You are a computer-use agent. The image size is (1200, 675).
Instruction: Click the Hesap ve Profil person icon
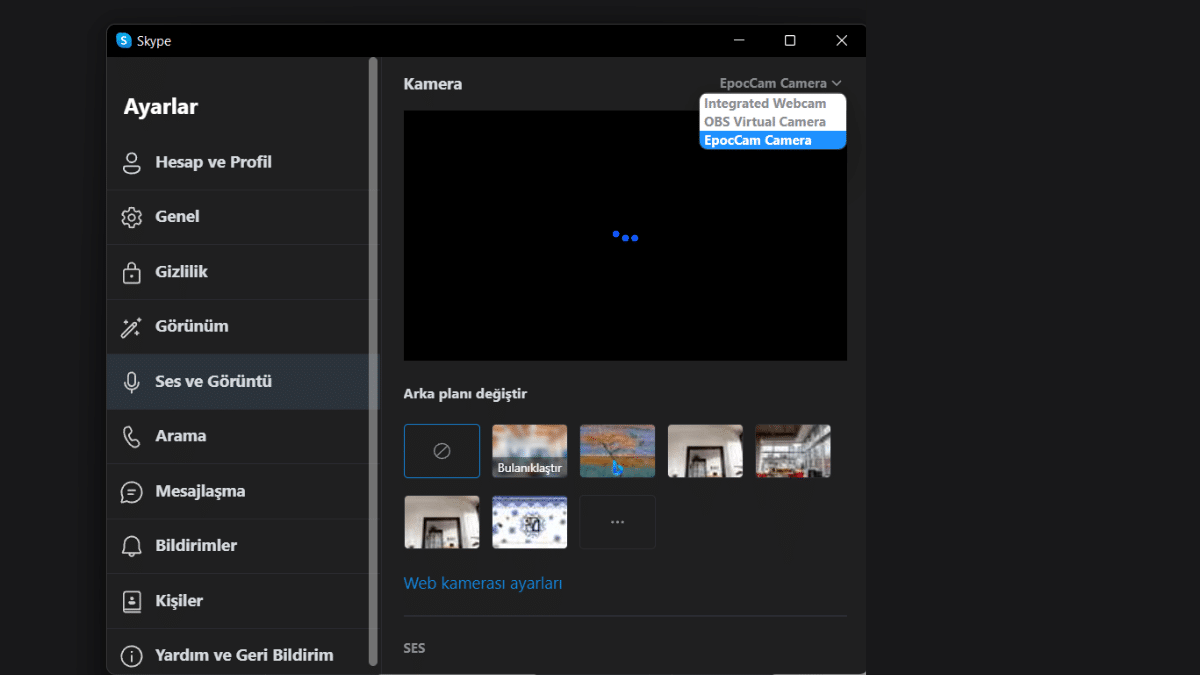tap(131, 163)
